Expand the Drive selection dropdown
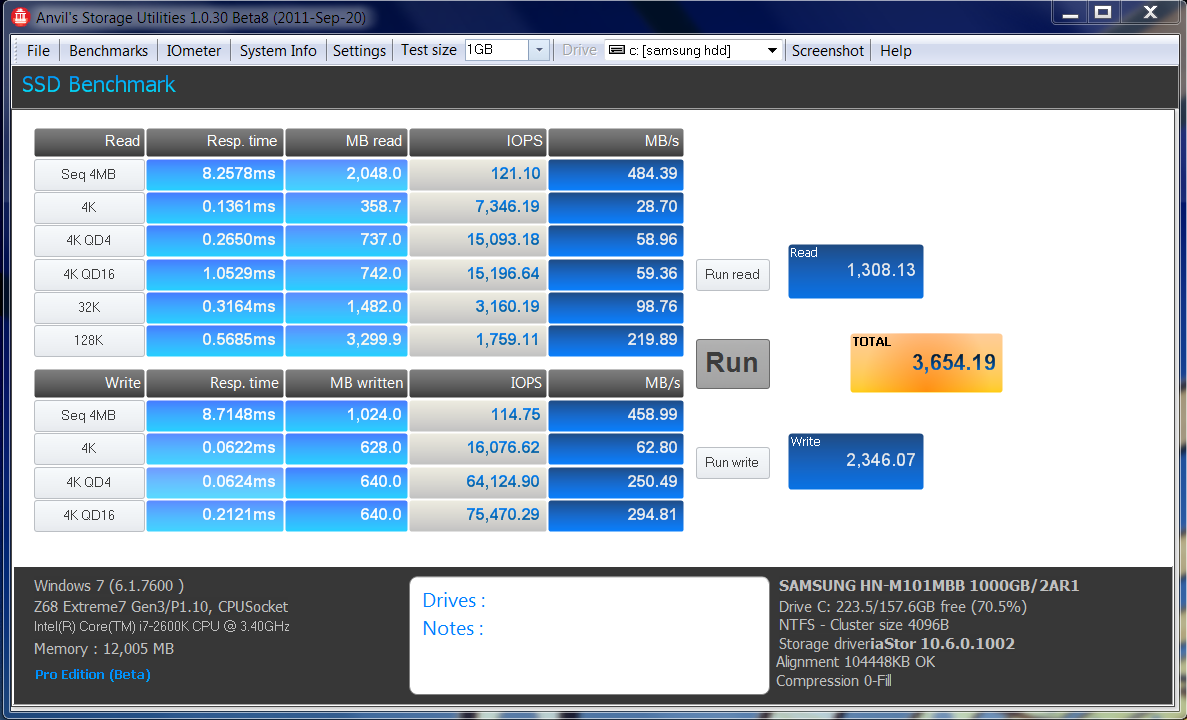 (x=772, y=51)
